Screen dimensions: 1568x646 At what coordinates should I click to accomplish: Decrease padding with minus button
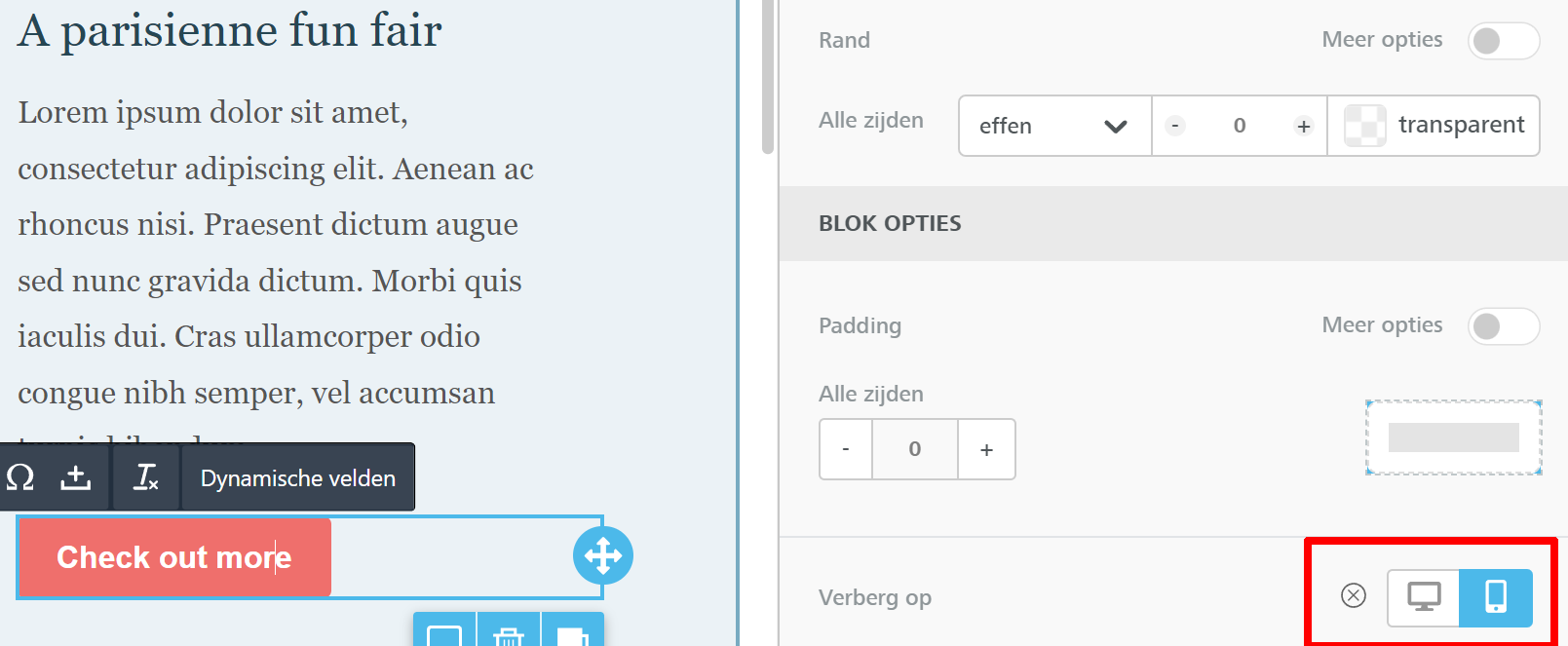coord(846,449)
